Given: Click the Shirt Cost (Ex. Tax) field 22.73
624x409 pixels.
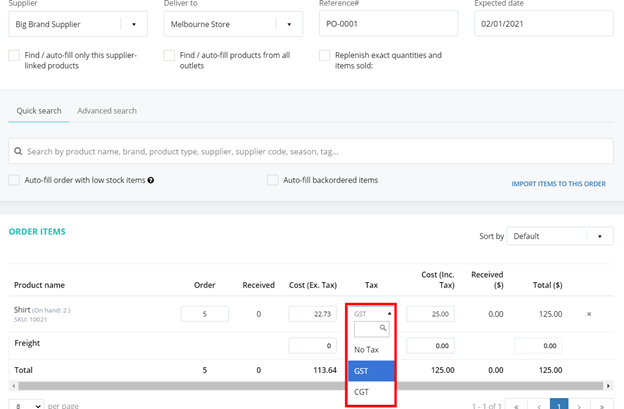Looking at the screenshot, I should point(312,314).
